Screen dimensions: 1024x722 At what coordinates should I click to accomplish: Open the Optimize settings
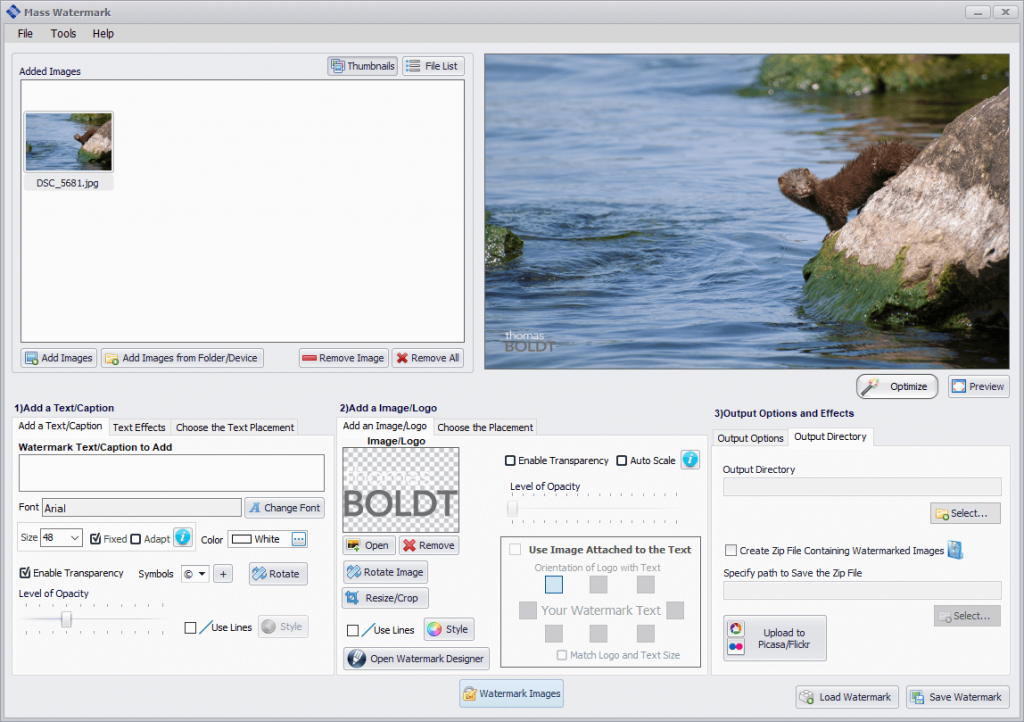click(896, 386)
